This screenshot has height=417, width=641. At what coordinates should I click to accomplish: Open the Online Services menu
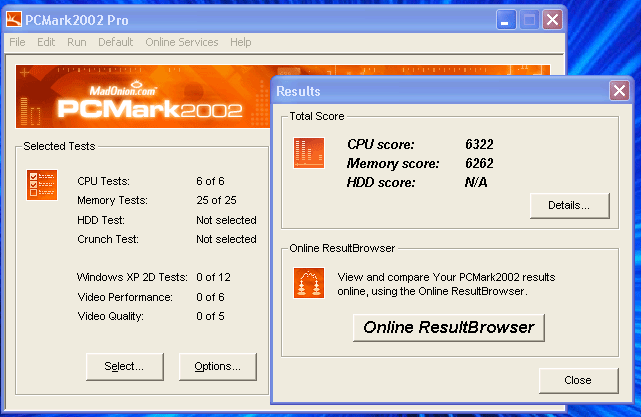tap(182, 42)
